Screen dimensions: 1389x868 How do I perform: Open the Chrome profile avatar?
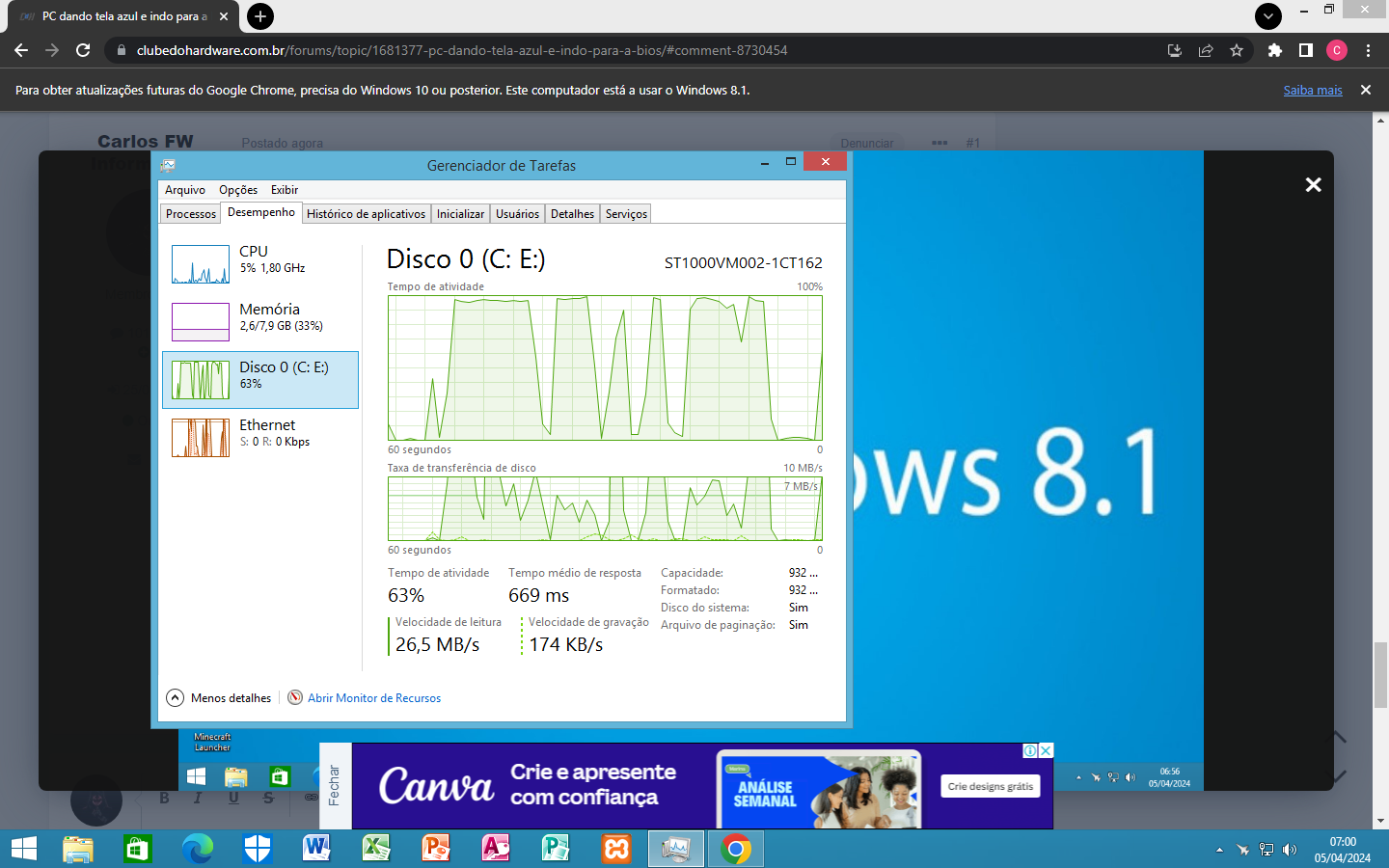click(1337, 50)
